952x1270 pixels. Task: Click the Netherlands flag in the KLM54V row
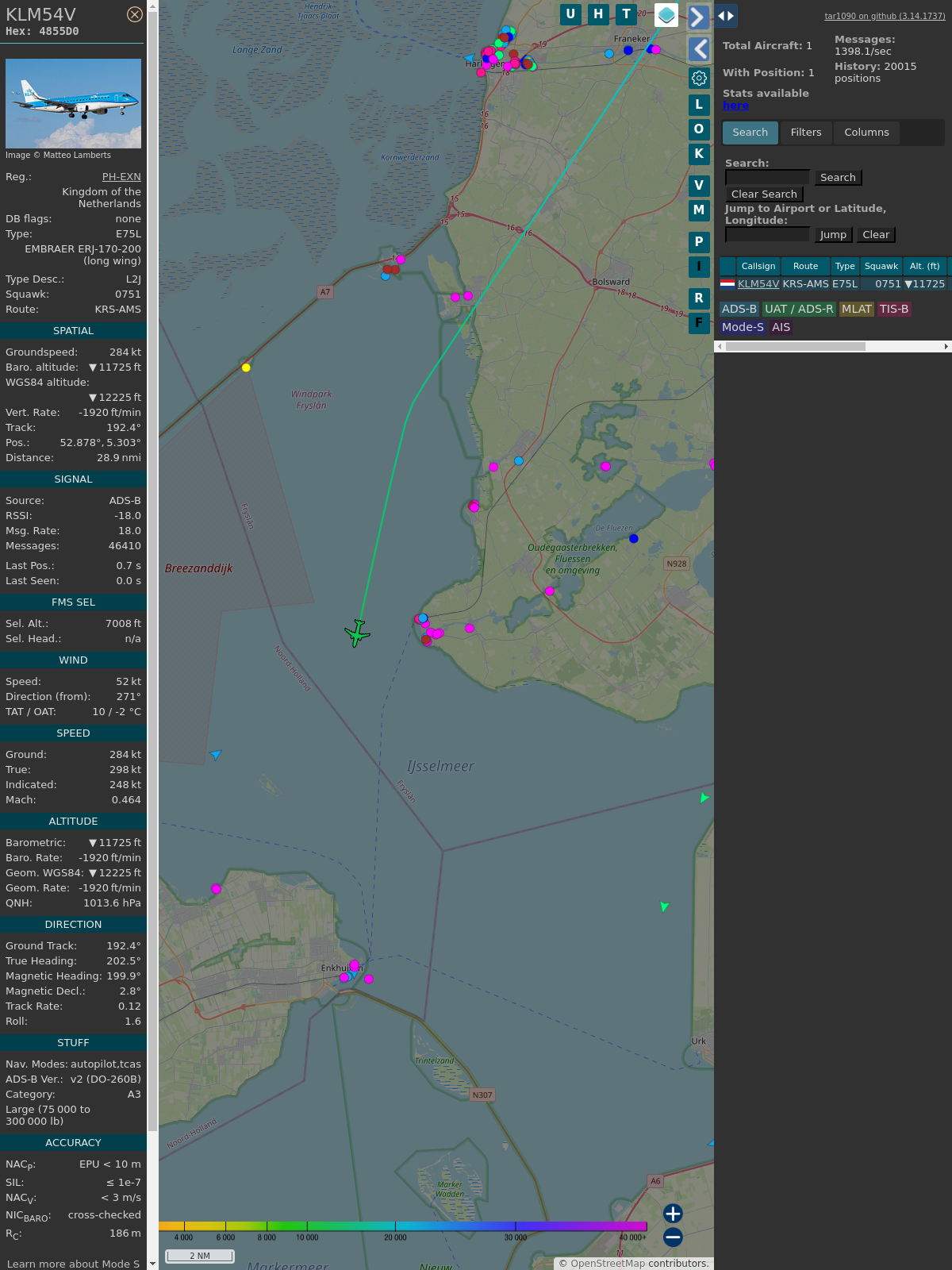pyautogui.click(x=727, y=283)
